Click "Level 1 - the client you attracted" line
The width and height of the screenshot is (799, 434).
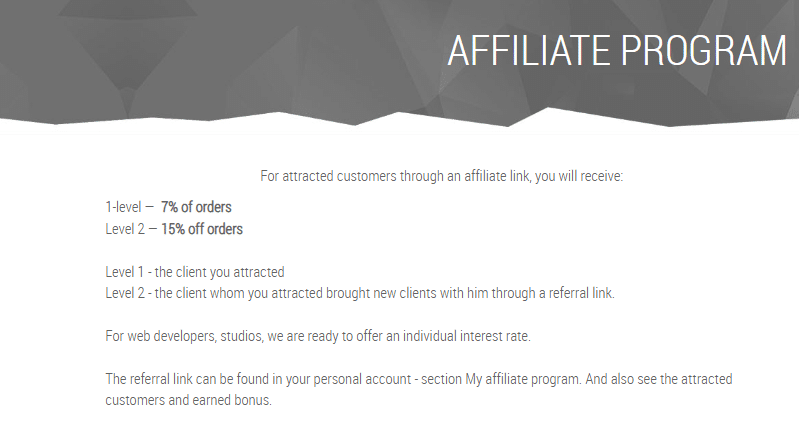195,272
